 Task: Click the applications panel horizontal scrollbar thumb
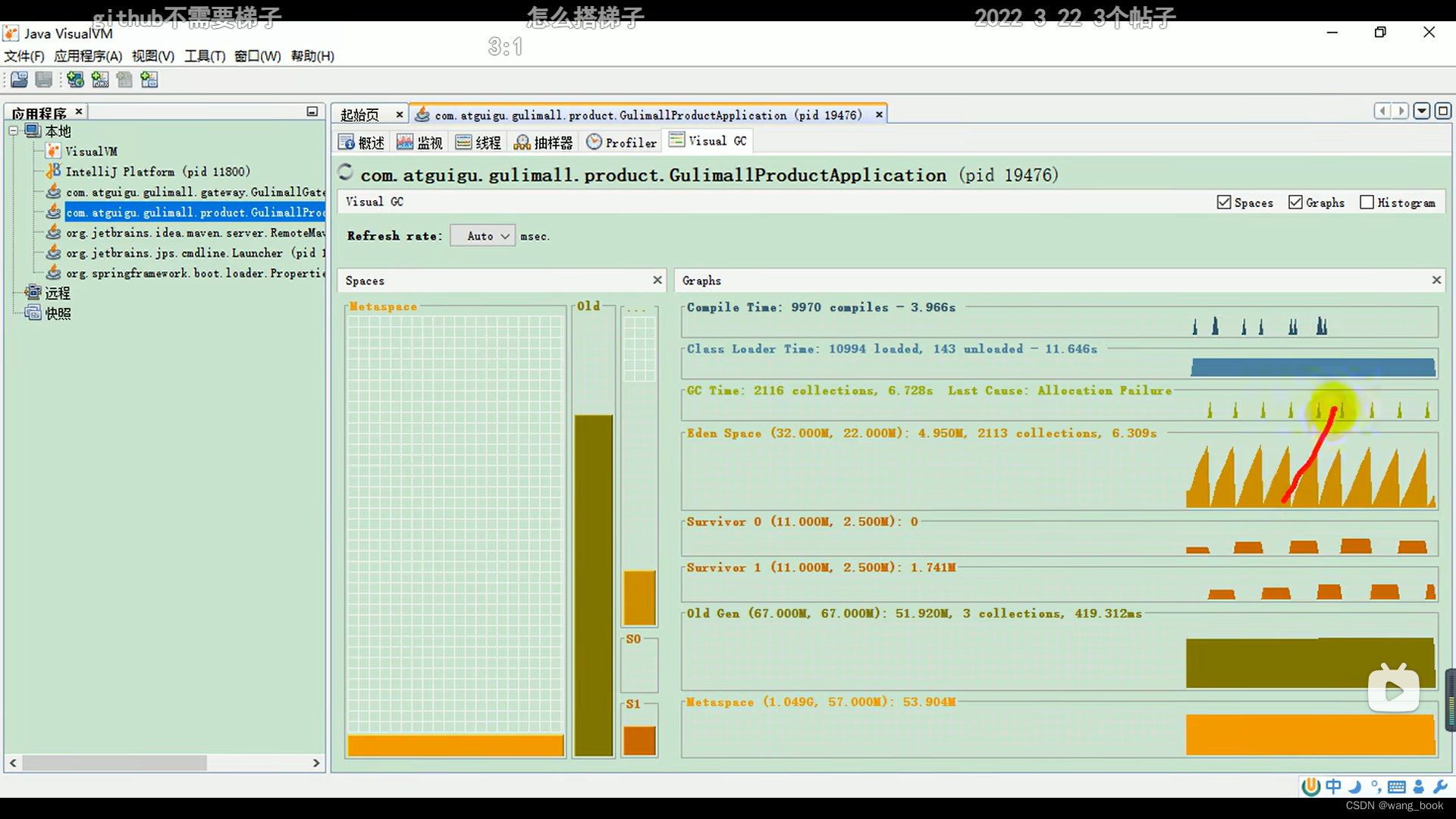tap(115, 763)
